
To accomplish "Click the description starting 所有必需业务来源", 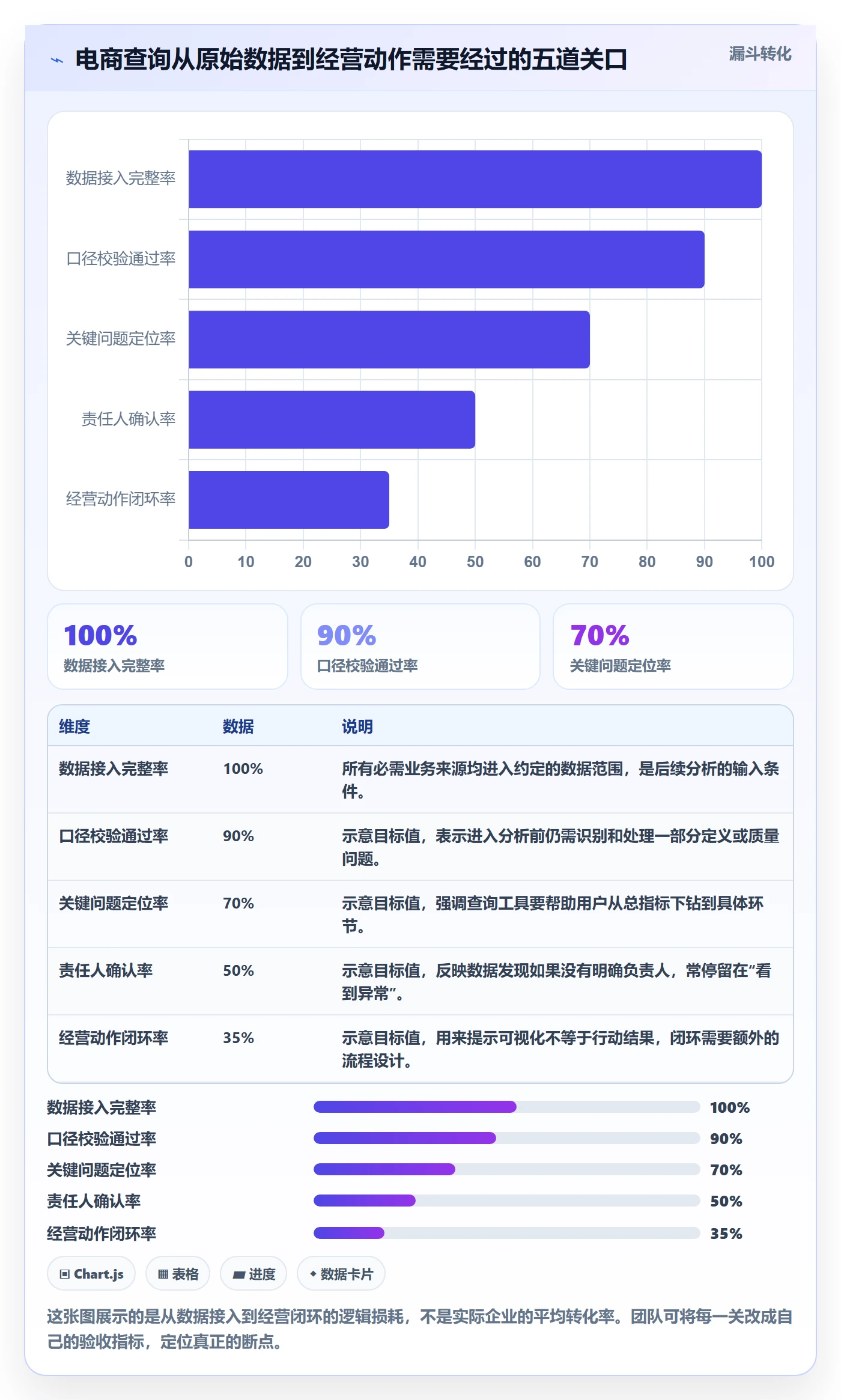I will (560, 780).
